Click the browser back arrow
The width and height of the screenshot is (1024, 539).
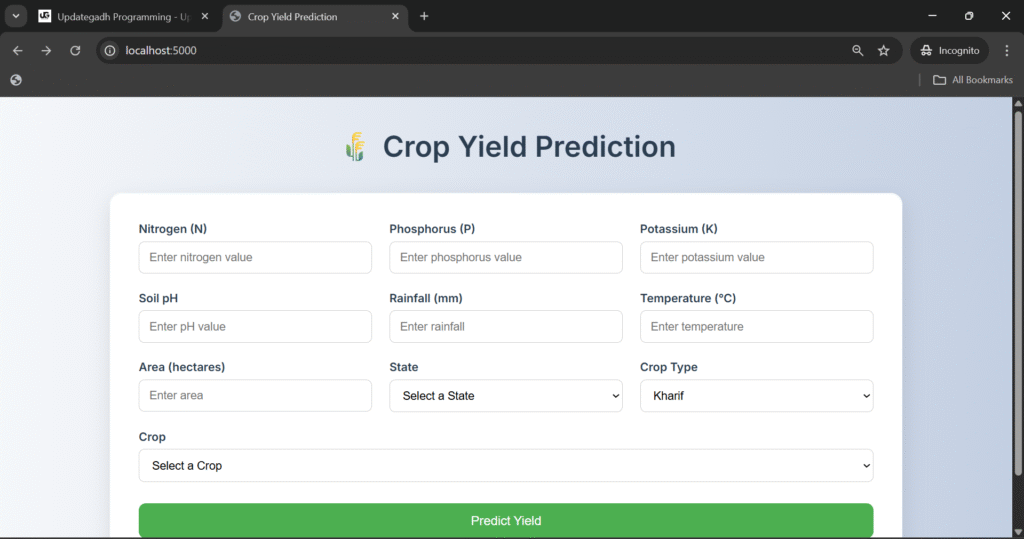click(x=17, y=50)
